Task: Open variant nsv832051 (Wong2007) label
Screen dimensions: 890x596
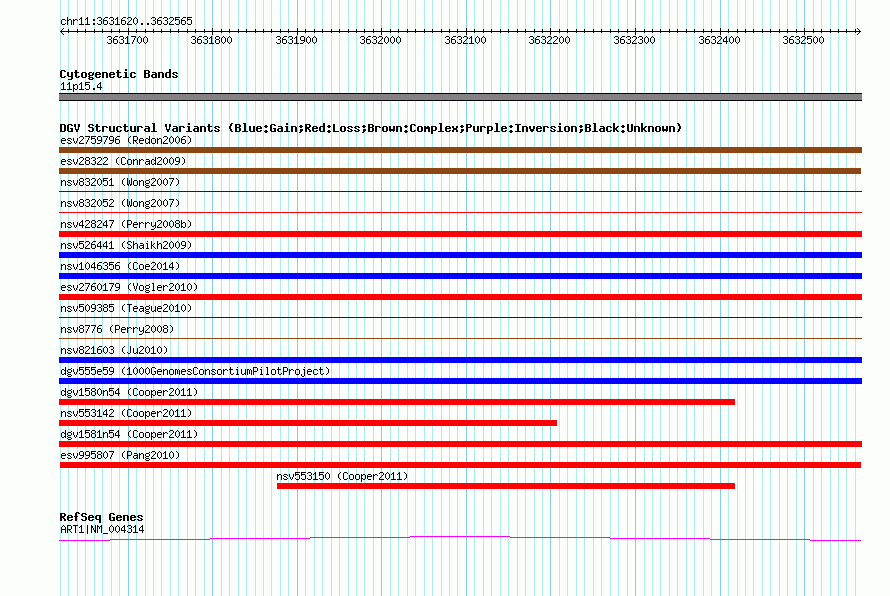Action: 120,182
